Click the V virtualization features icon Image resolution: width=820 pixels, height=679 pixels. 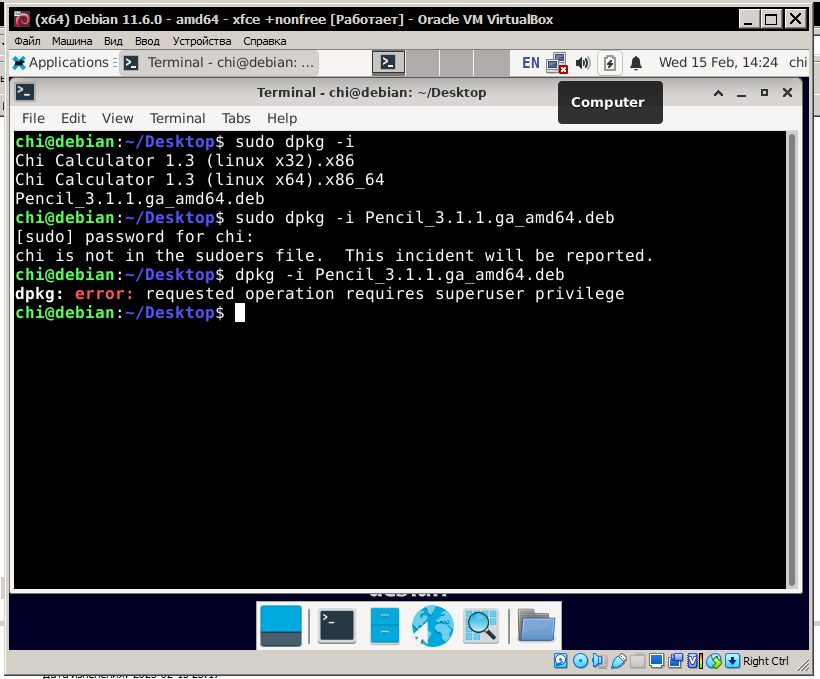point(694,661)
